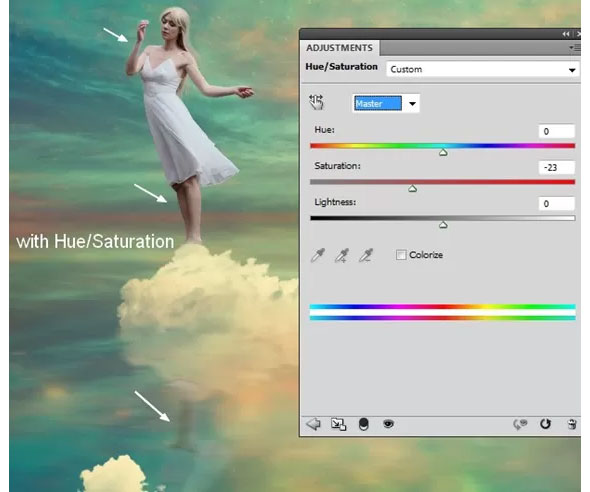
Task: Delete this adjustment layer with trash icon
Action: (572, 424)
